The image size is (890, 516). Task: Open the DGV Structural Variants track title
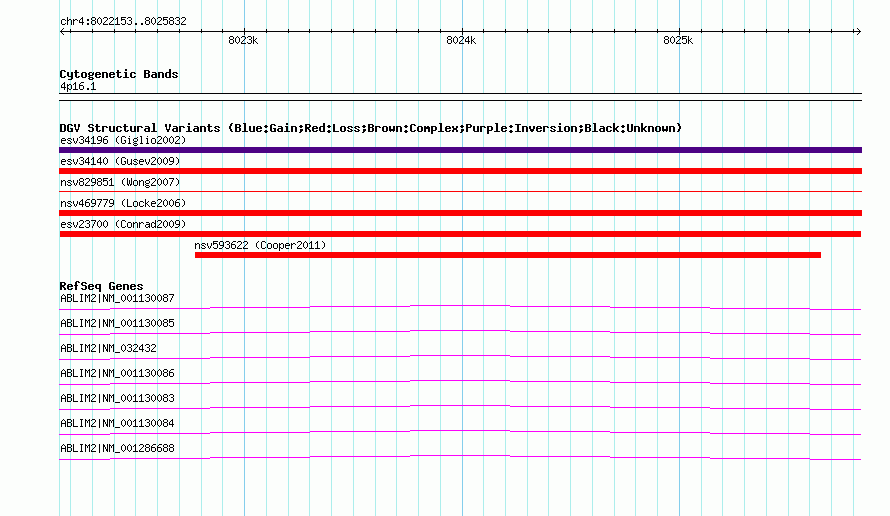pyautogui.click(x=371, y=128)
